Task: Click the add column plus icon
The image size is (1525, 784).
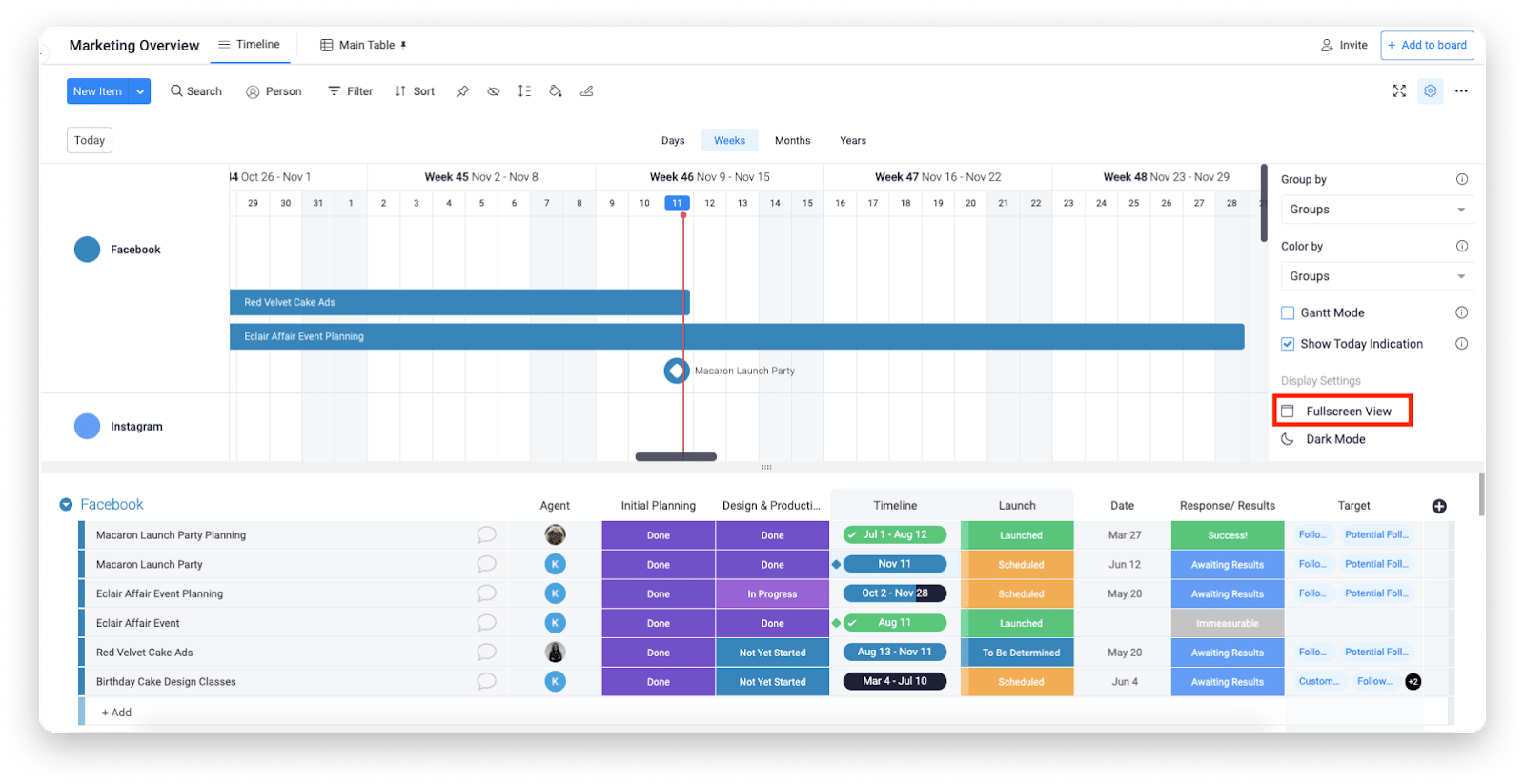Action: point(1439,506)
